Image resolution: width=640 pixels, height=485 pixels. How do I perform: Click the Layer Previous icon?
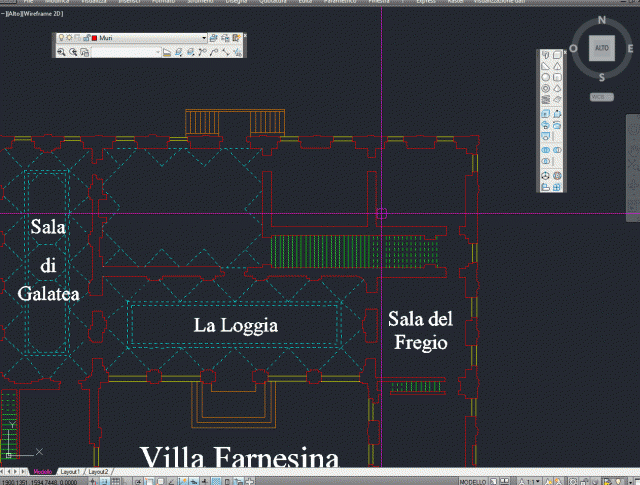pyautogui.click(x=225, y=38)
